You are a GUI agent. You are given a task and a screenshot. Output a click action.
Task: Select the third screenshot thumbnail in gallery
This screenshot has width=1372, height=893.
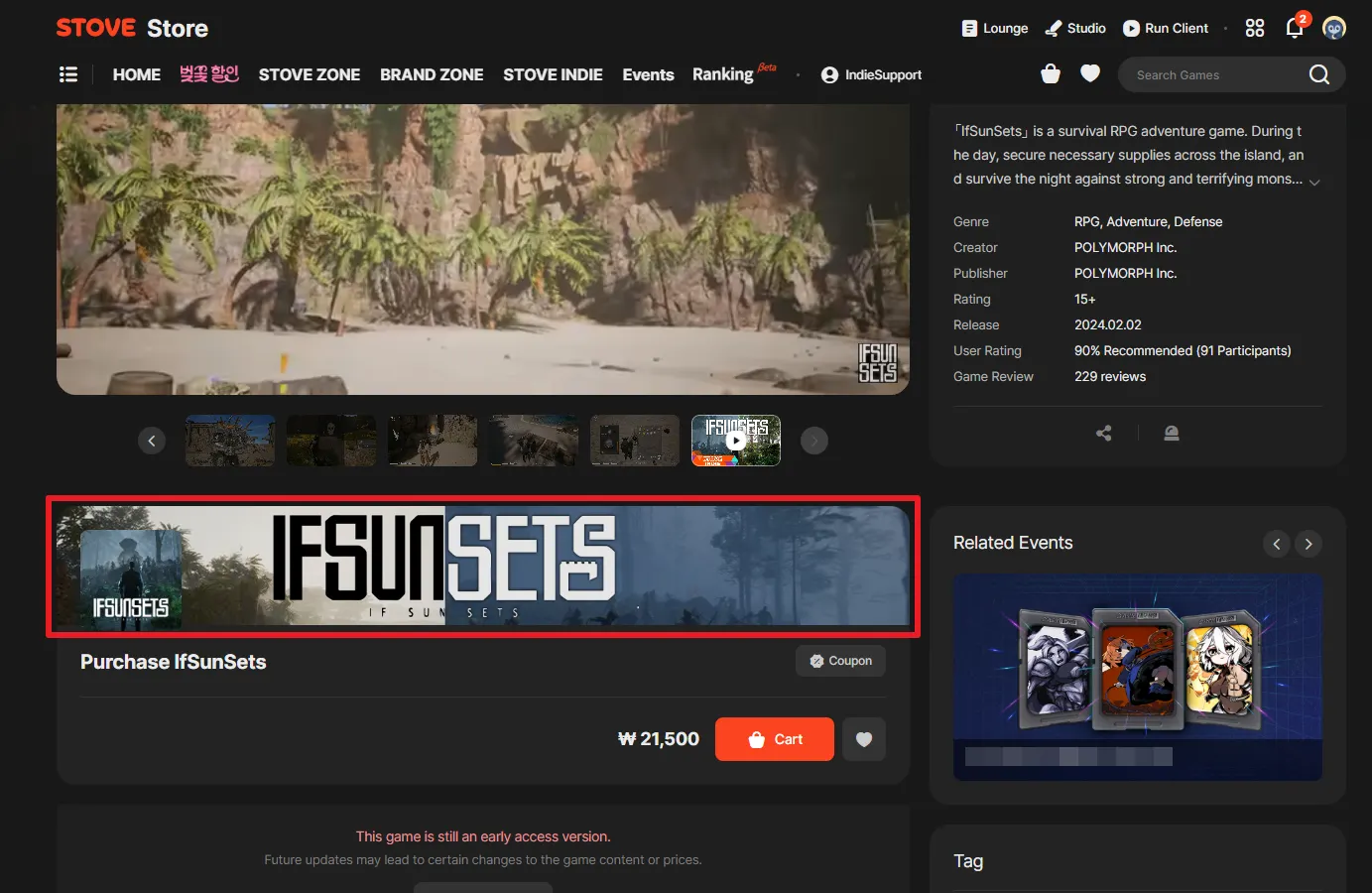point(433,441)
